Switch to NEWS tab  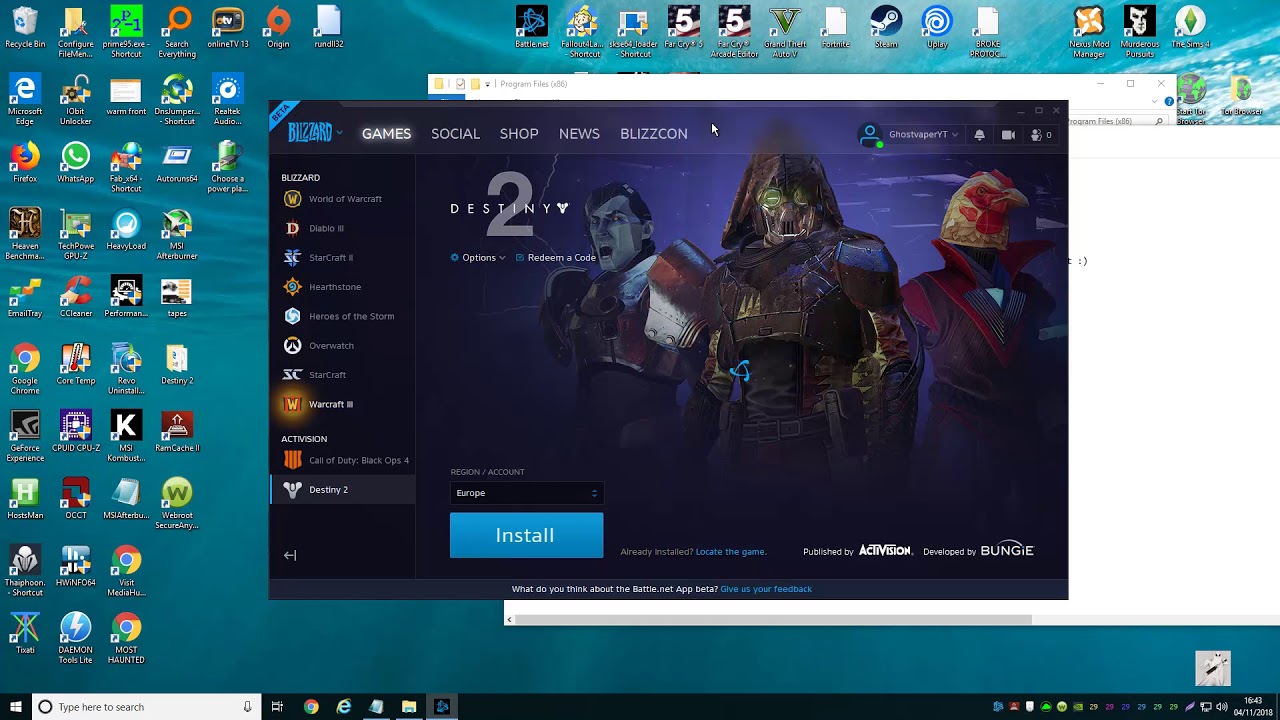579,134
